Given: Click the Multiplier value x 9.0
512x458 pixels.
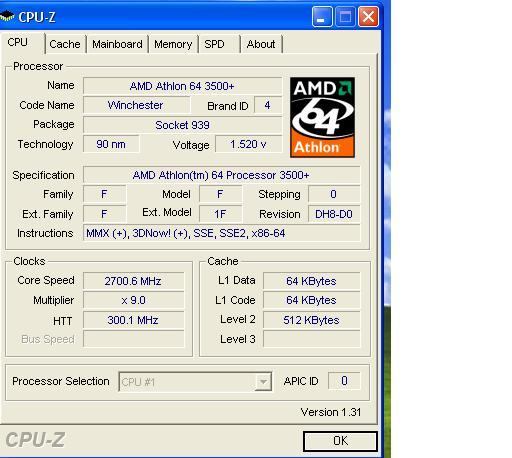Looking at the screenshot, I should click(x=133, y=300).
